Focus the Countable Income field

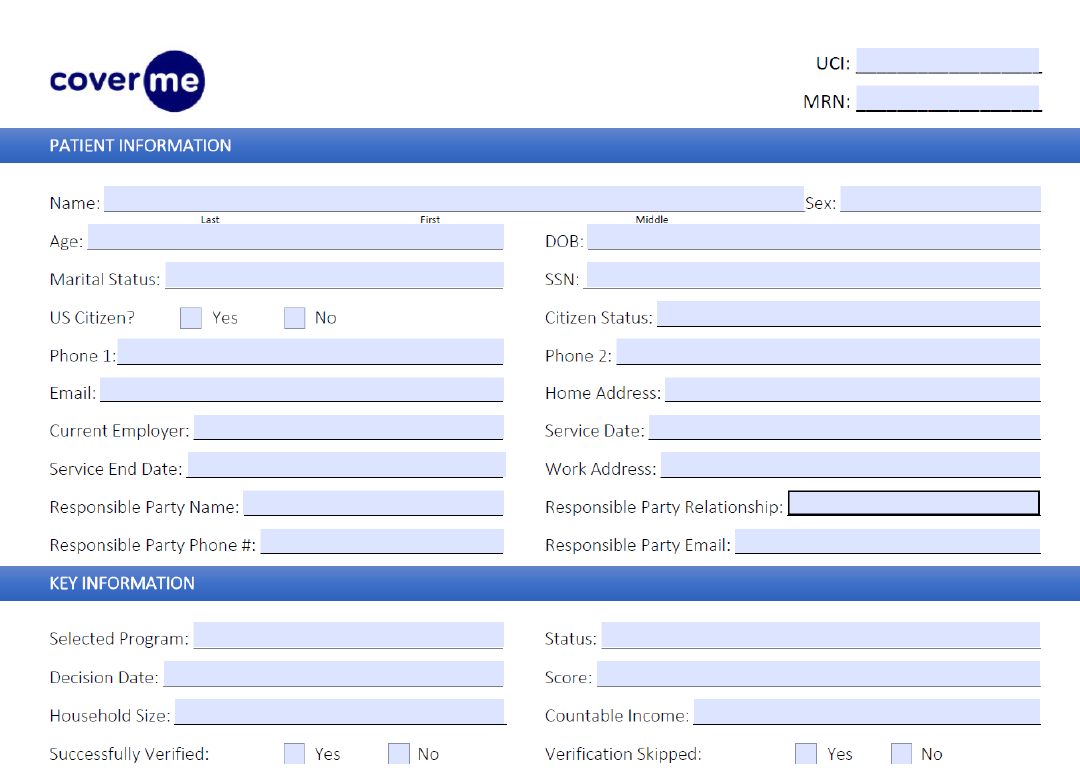click(x=866, y=712)
